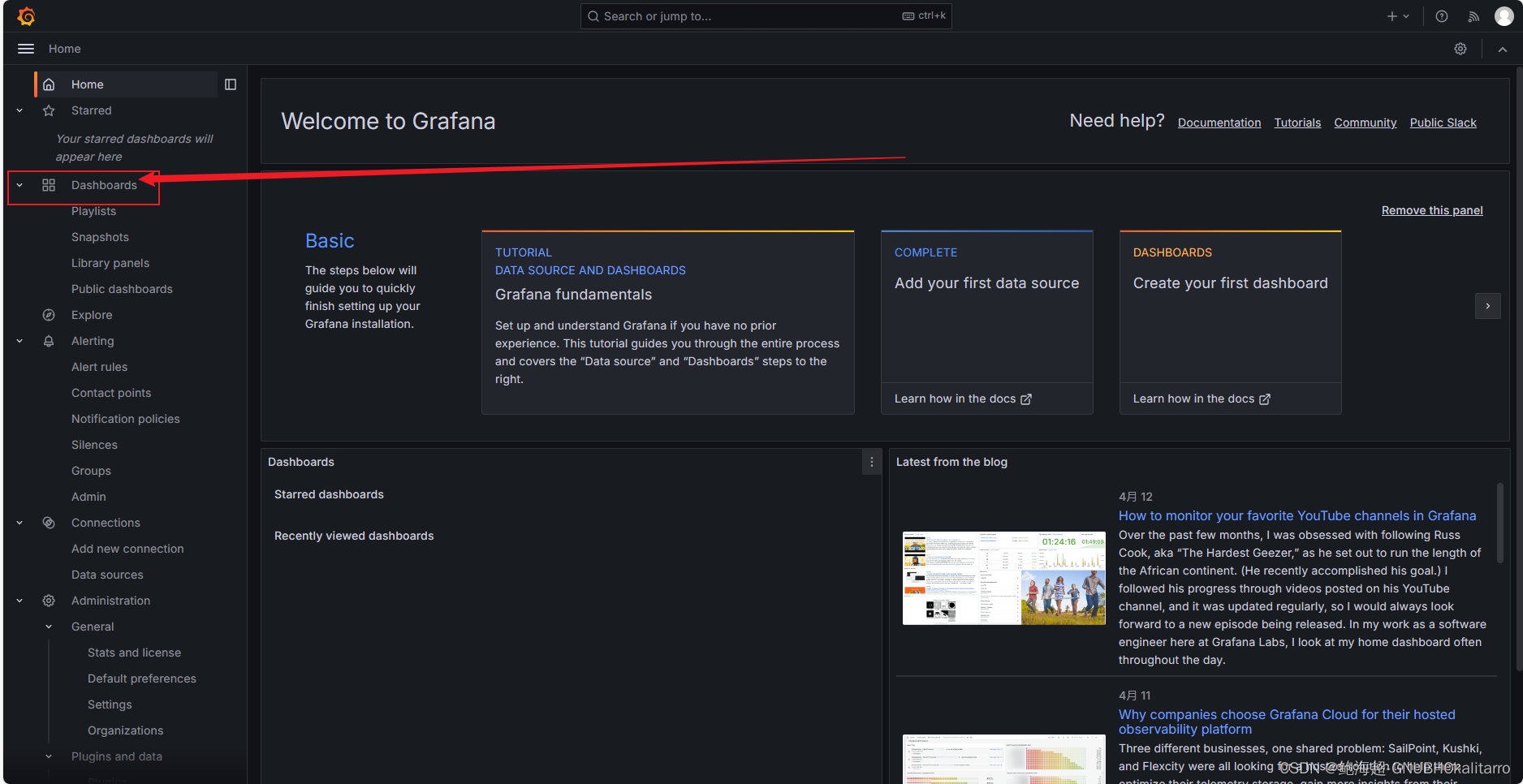Image resolution: width=1523 pixels, height=784 pixels.
Task: Open Playlists in the sidebar
Action: click(x=93, y=211)
